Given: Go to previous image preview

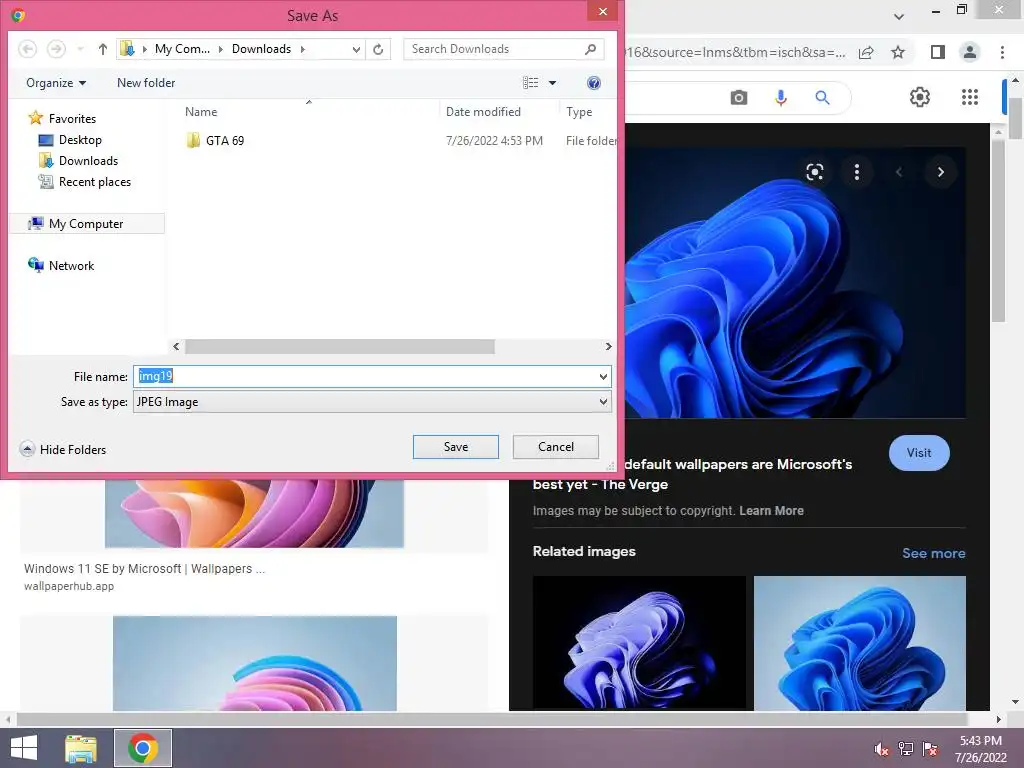Looking at the screenshot, I should pyautogui.click(x=899, y=172).
